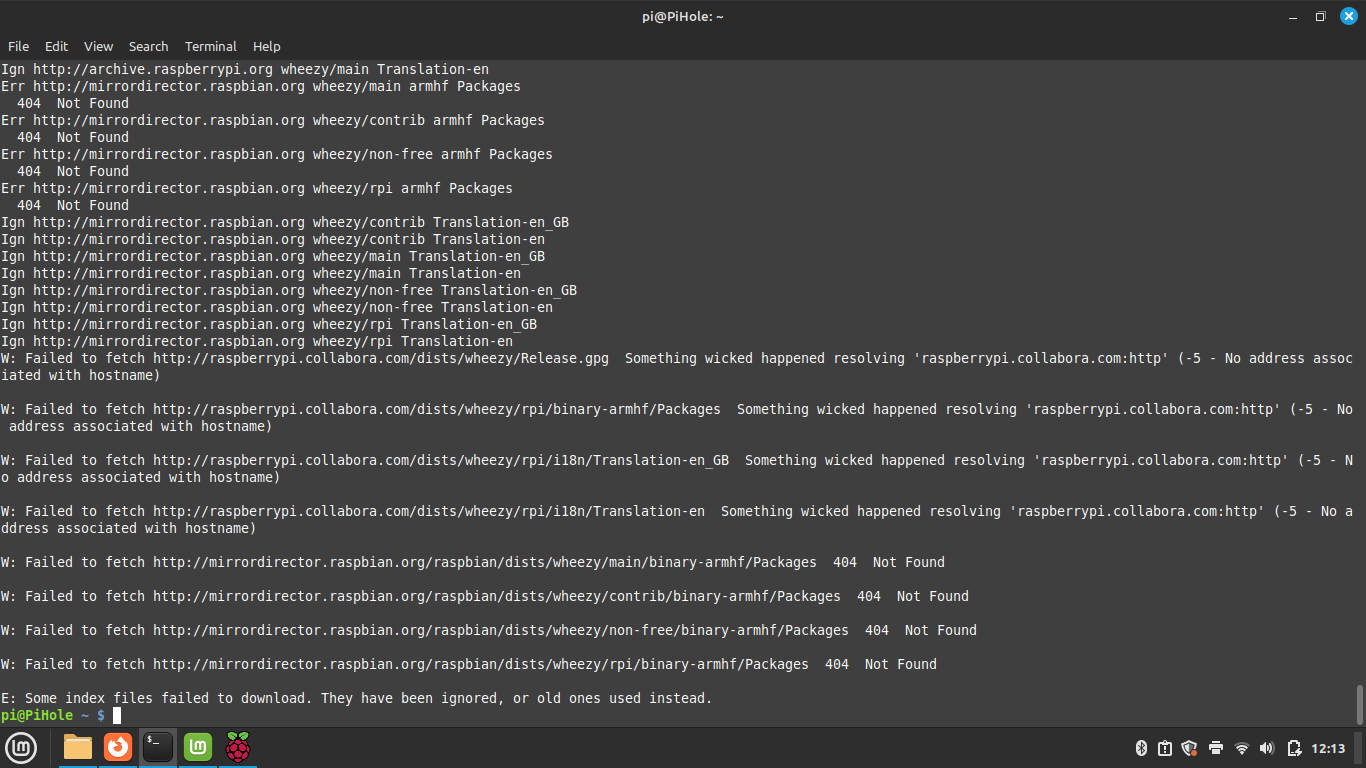1366x768 pixels.
Task: Click 'Ign' wheezy/non-free Translation-en line
Action: coord(276,307)
